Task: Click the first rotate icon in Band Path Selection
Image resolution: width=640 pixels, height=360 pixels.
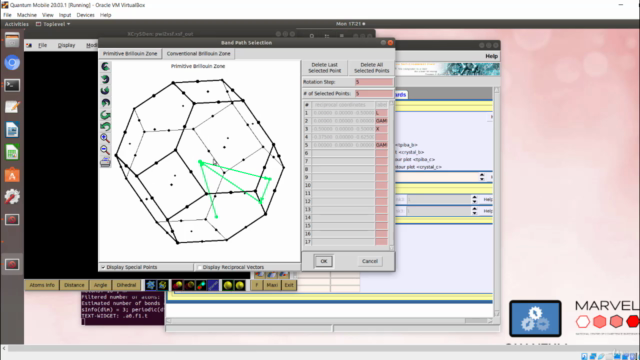Action: click(105, 67)
